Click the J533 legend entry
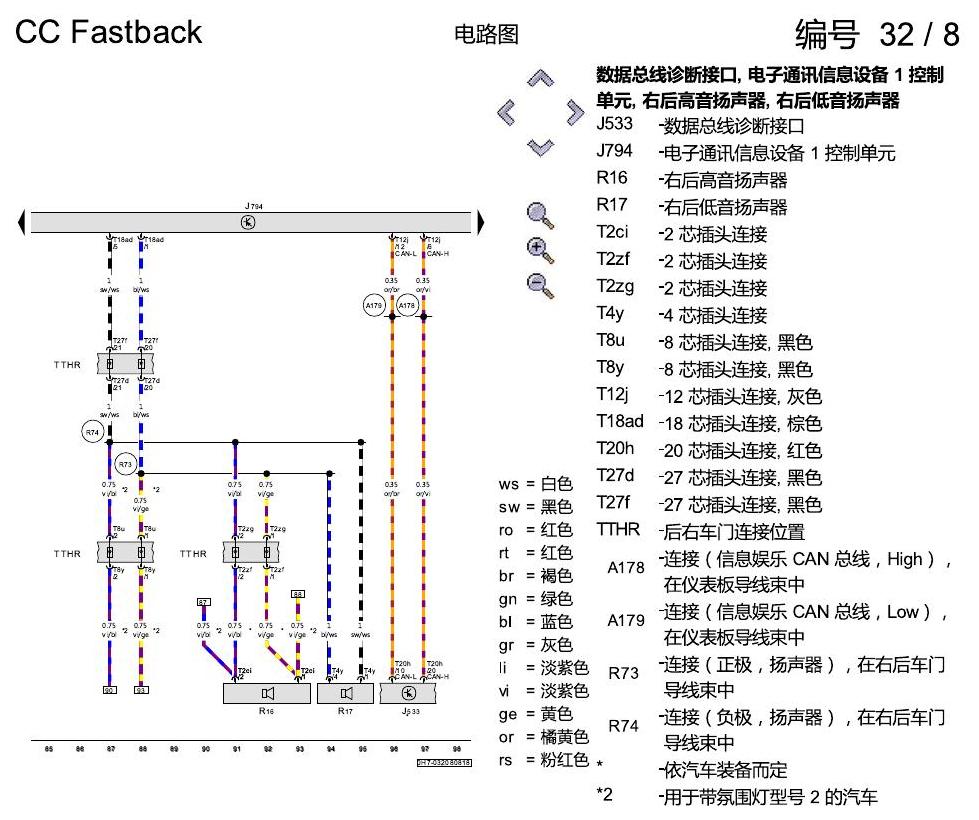 click(701, 126)
